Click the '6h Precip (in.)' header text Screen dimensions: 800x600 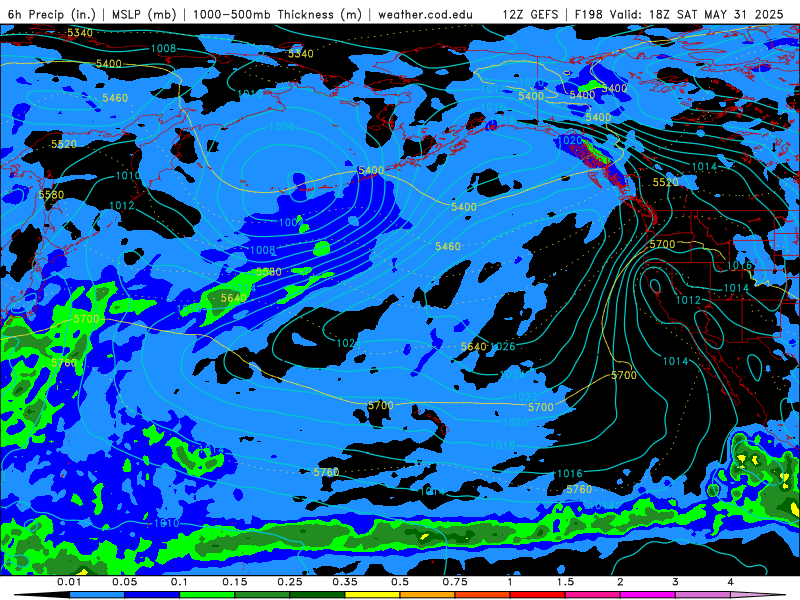(x=52, y=14)
